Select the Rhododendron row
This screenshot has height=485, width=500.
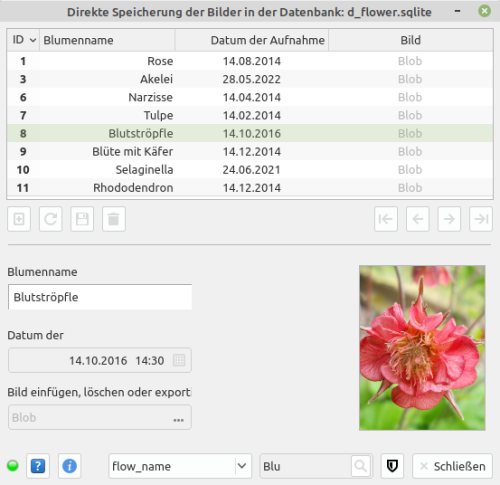[250, 188]
